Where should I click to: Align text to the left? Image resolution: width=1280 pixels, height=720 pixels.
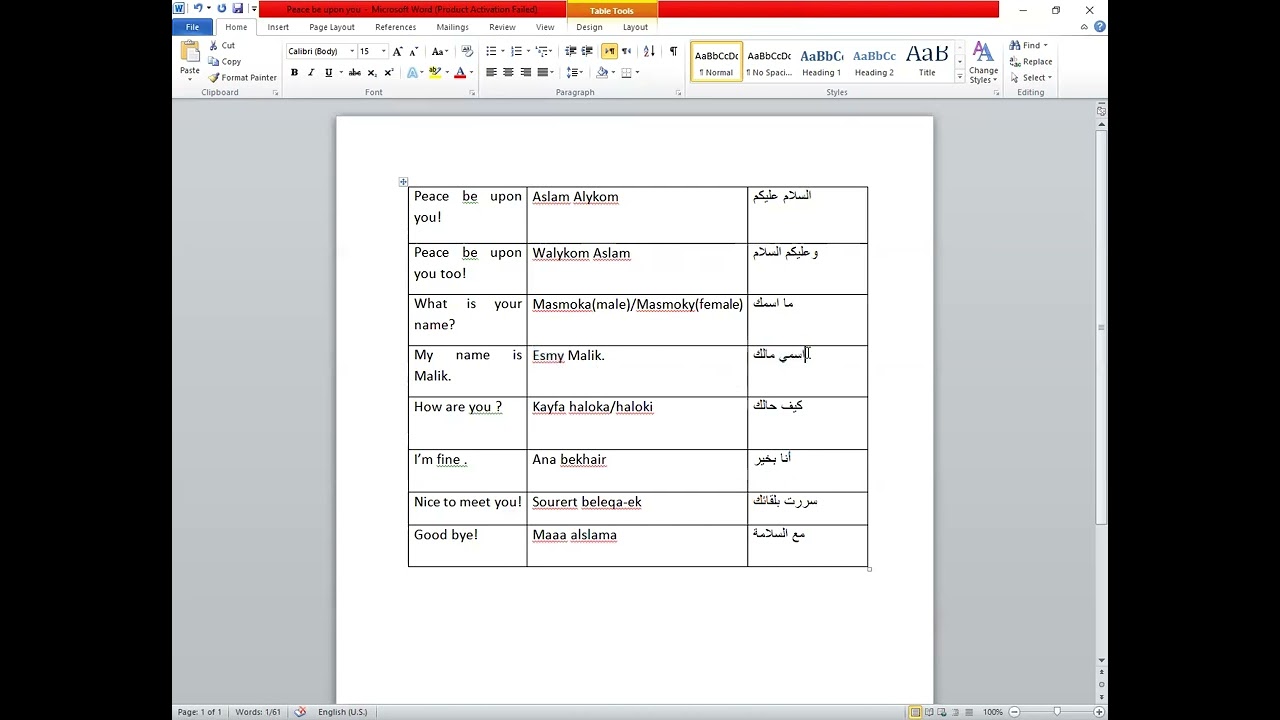click(x=491, y=72)
